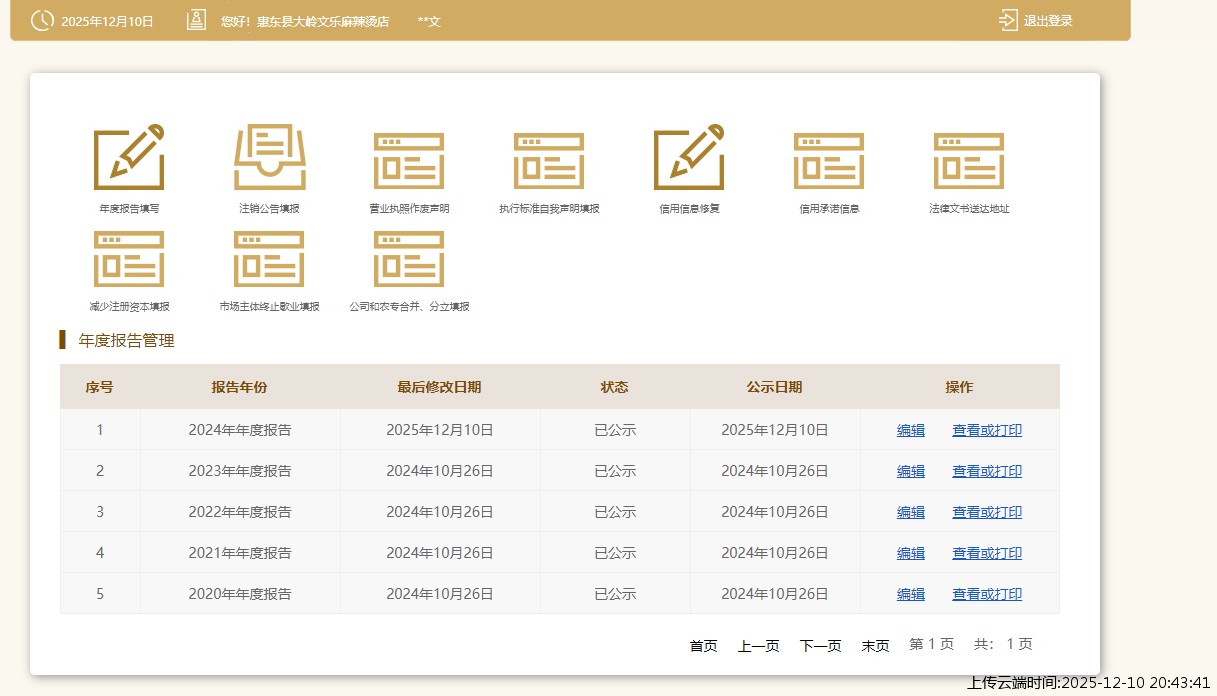
Task: Click the 注销公告填报 icon
Action: [x=269, y=158]
